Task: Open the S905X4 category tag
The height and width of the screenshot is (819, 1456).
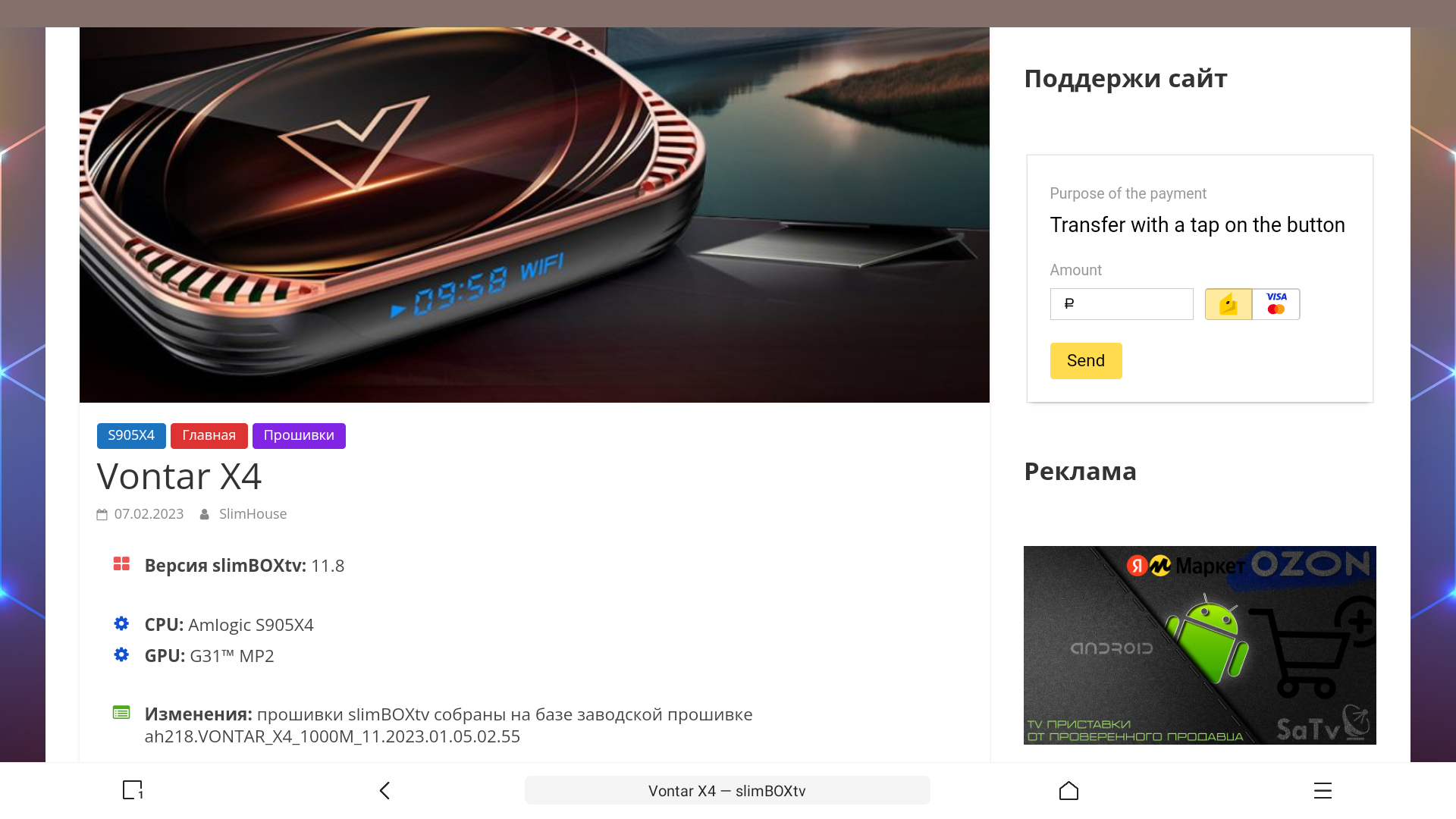Action: [x=131, y=436]
